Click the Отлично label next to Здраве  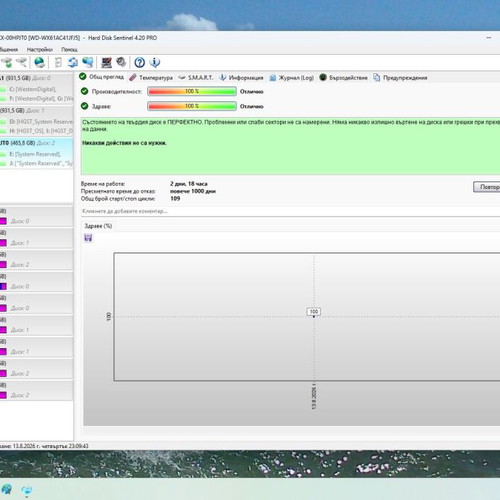pos(252,107)
